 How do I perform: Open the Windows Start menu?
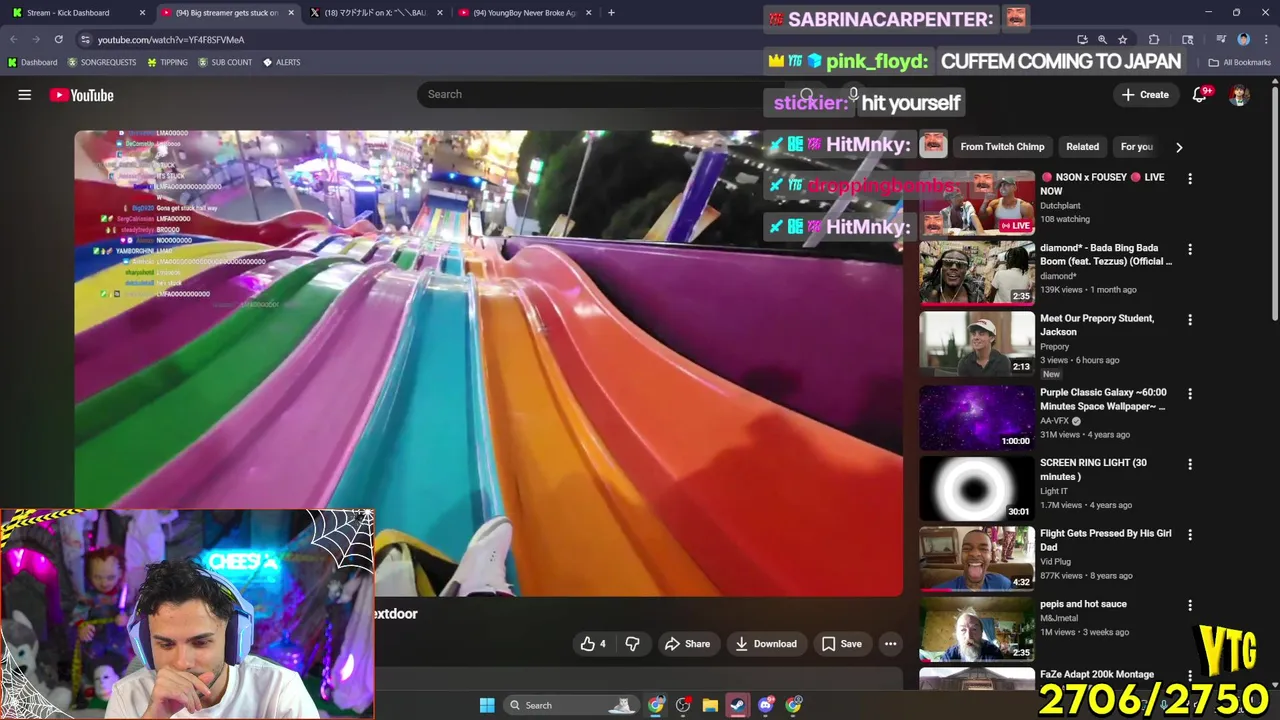[x=487, y=705]
